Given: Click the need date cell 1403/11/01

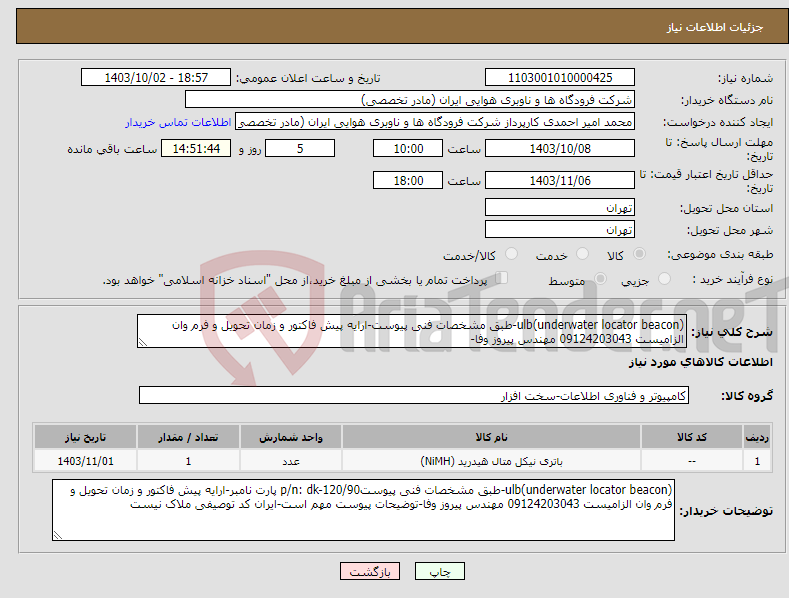Looking at the screenshot, I should (x=86, y=461).
